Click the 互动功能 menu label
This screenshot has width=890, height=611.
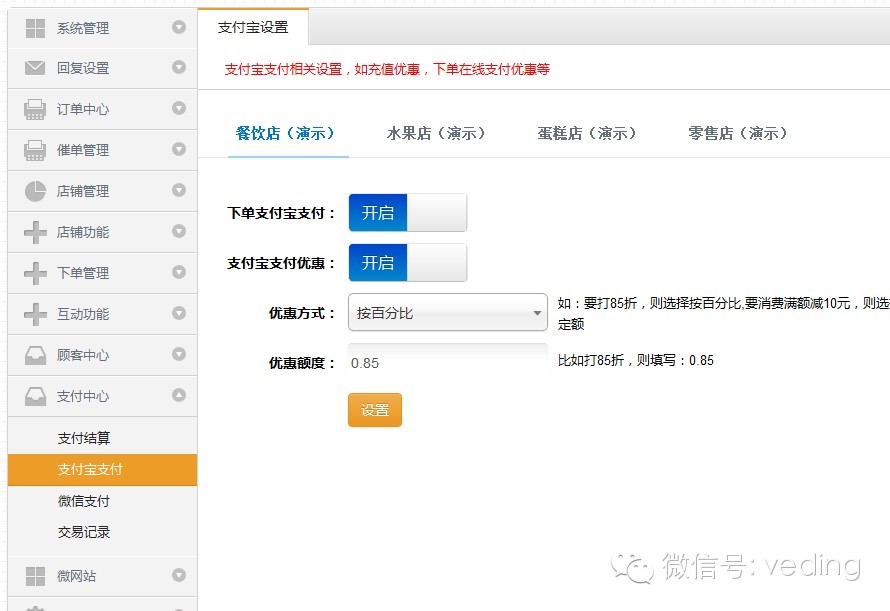click(83, 314)
